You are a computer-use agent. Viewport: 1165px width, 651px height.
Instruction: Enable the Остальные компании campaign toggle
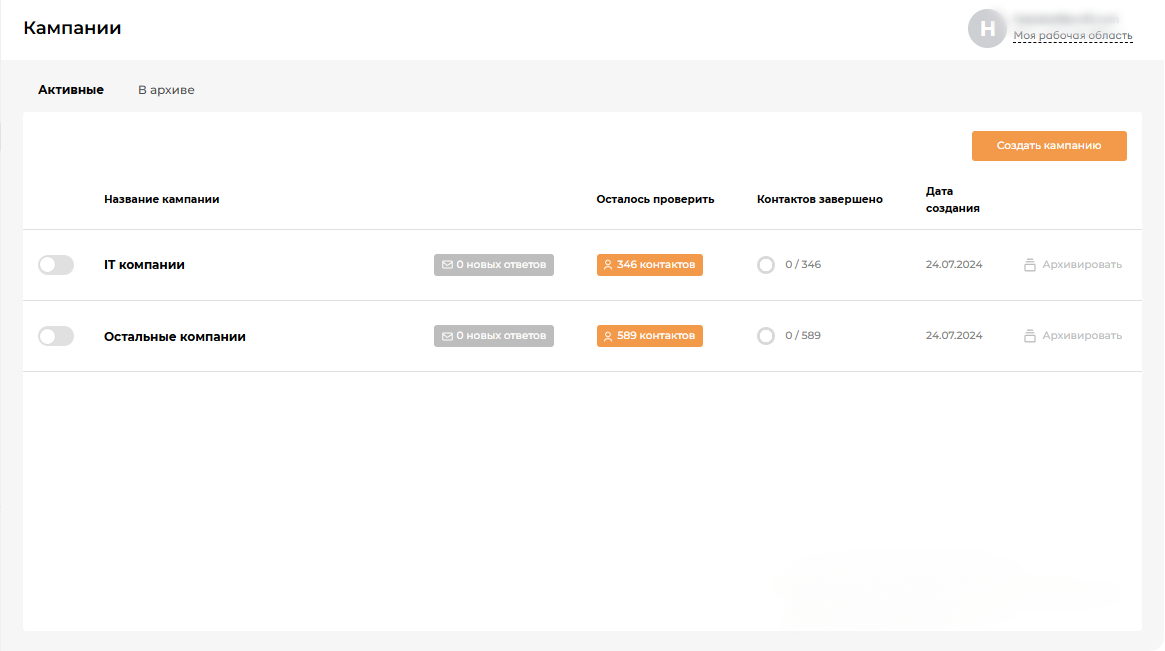[x=56, y=336]
